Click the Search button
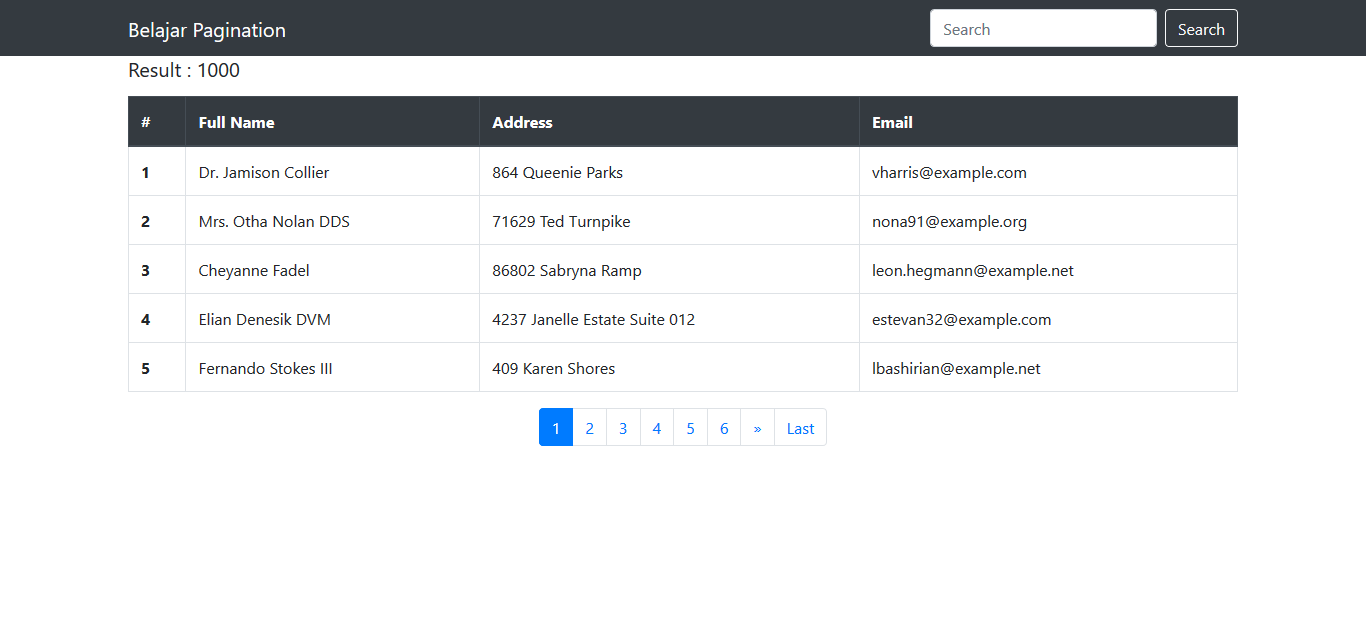Image resolution: width=1366 pixels, height=632 pixels. 1201,28
